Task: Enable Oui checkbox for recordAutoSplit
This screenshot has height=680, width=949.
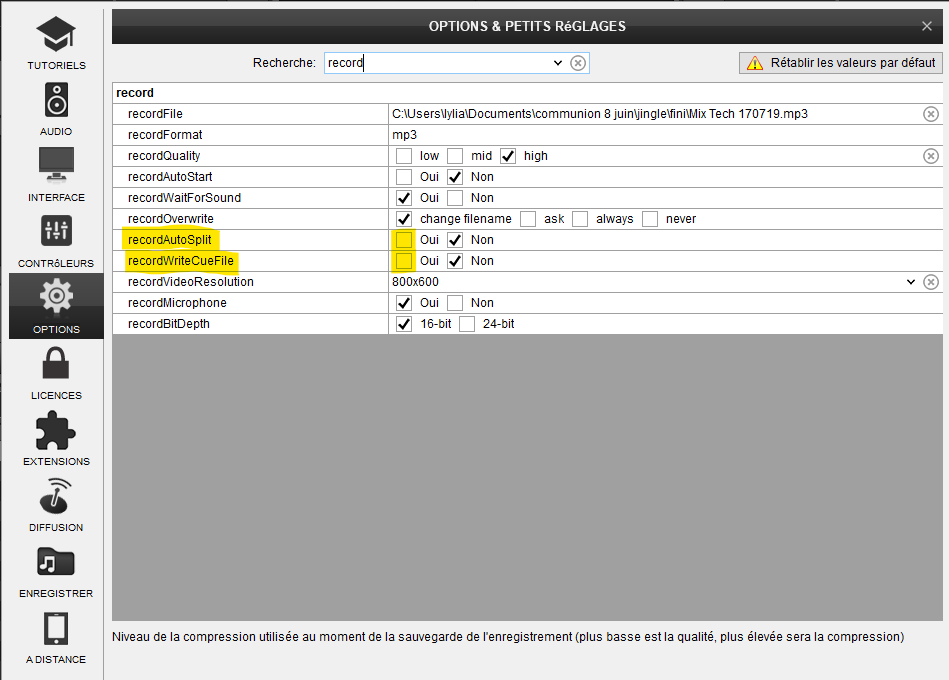Action: 404,240
